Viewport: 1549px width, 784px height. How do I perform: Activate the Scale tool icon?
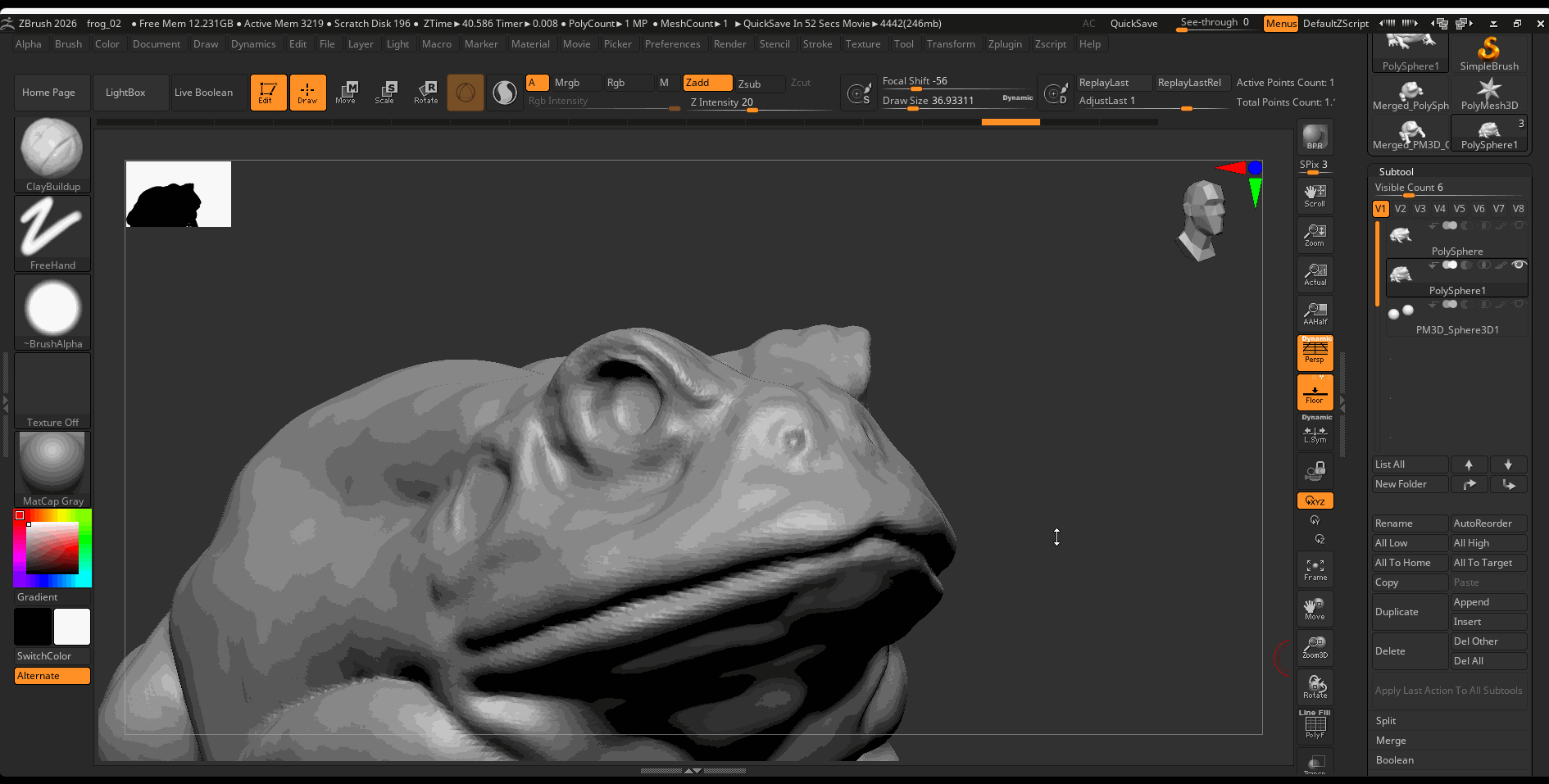click(x=385, y=92)
